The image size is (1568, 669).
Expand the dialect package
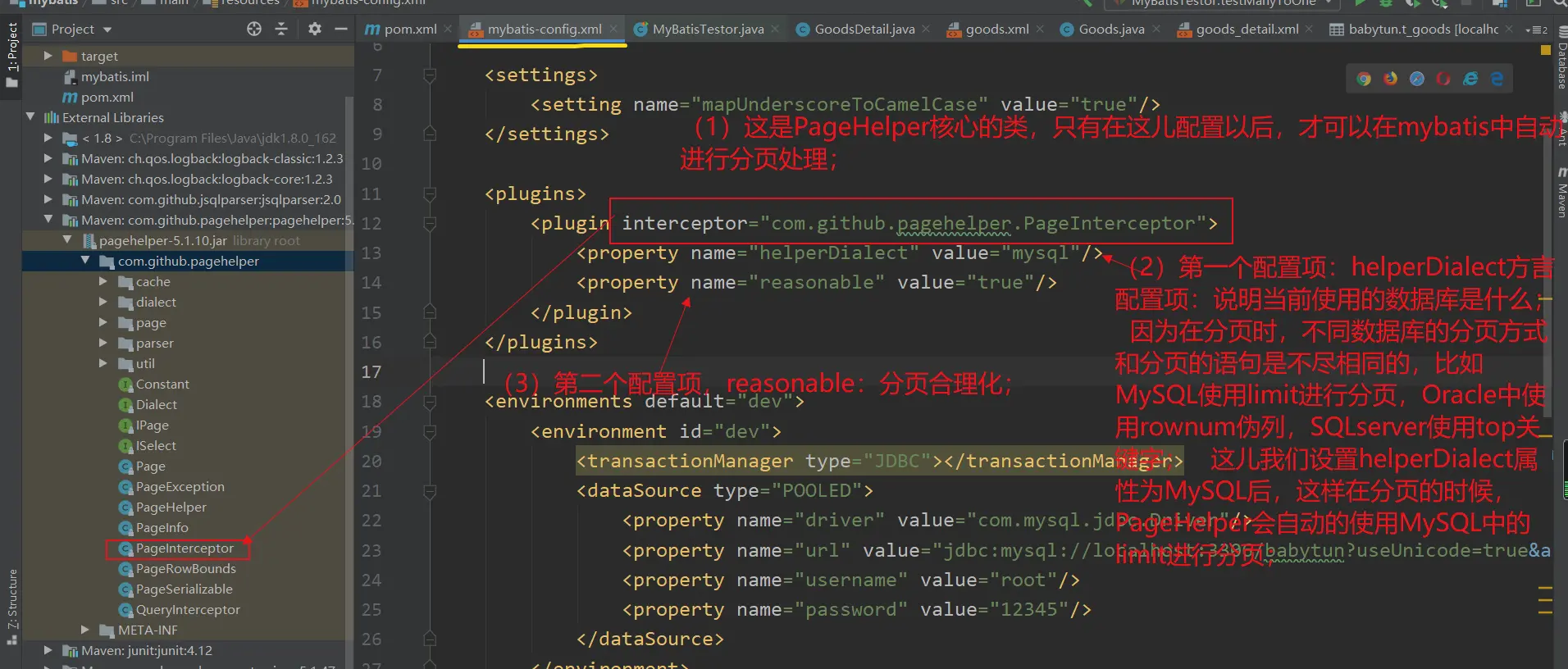pos(103,302)
